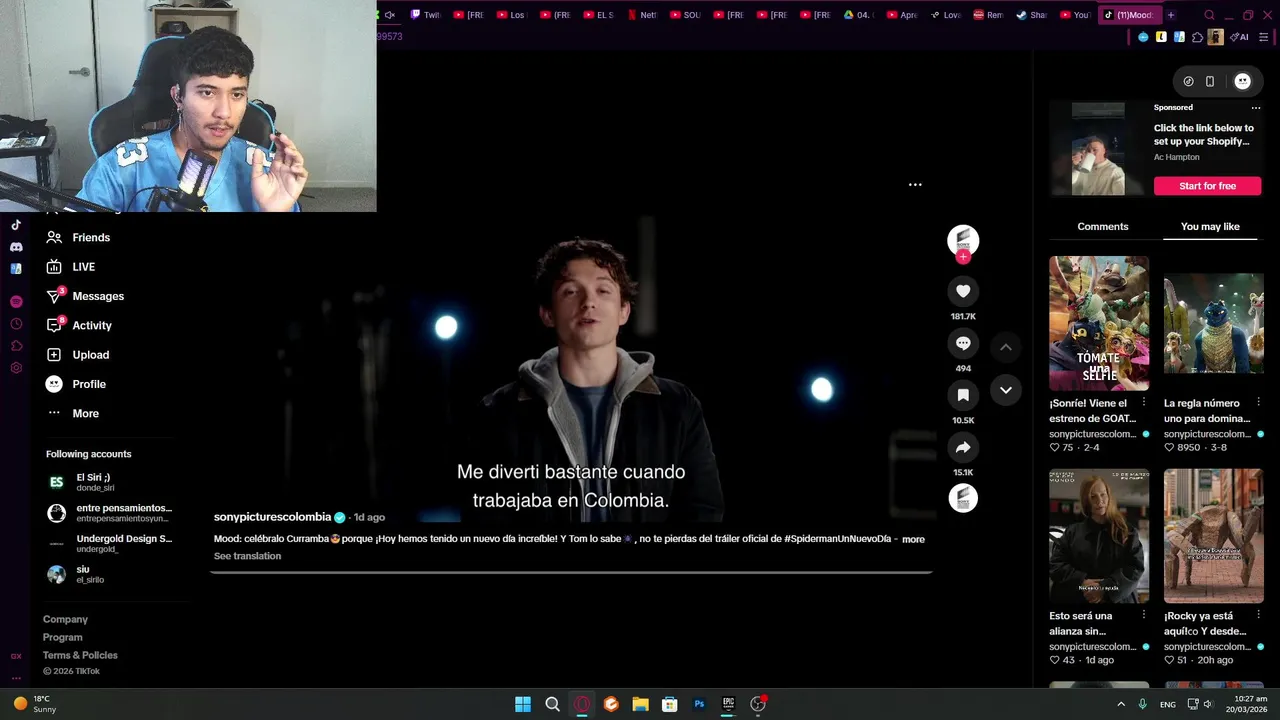The image size is (1280, 720).
Task: Open Company footer link
Action: [x=65, y=619]
